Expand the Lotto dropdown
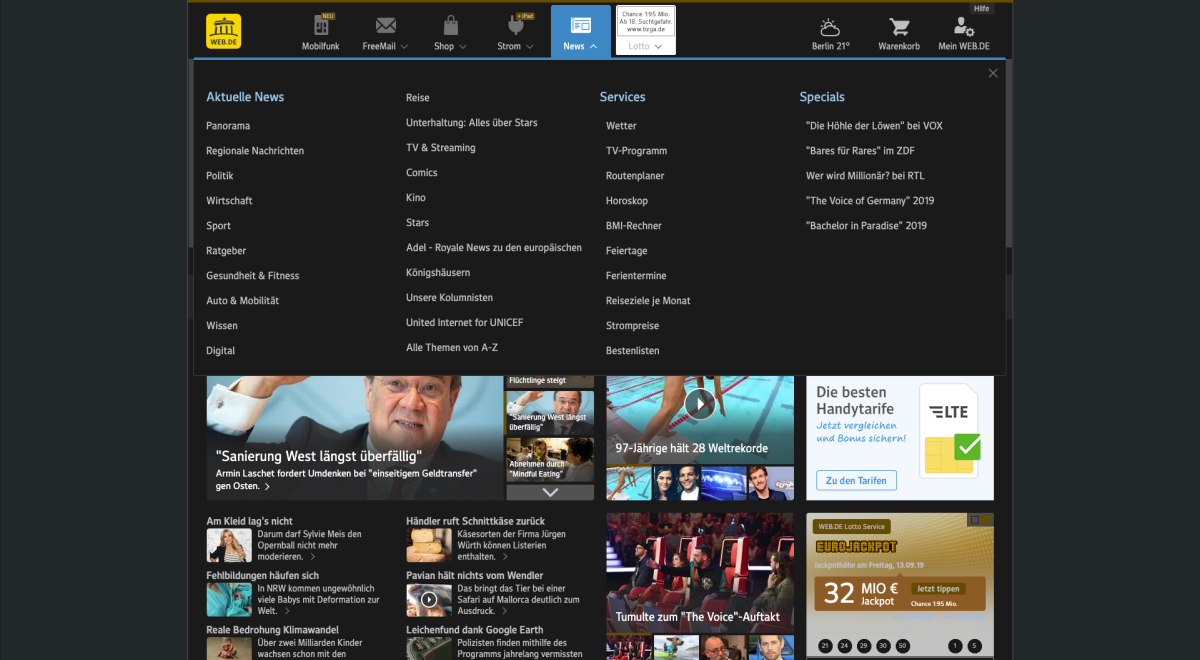This screenshot has width=1200, height=660. [646, 46]
